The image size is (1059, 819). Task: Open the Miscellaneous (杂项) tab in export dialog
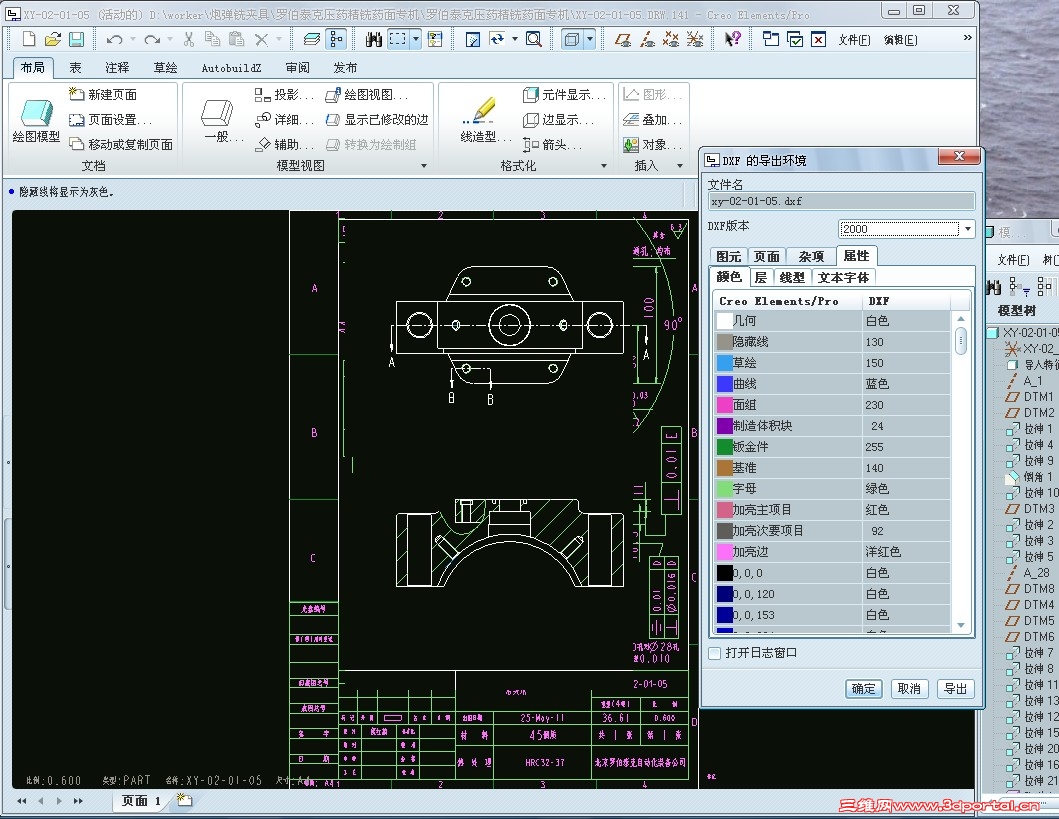[811, 256]
